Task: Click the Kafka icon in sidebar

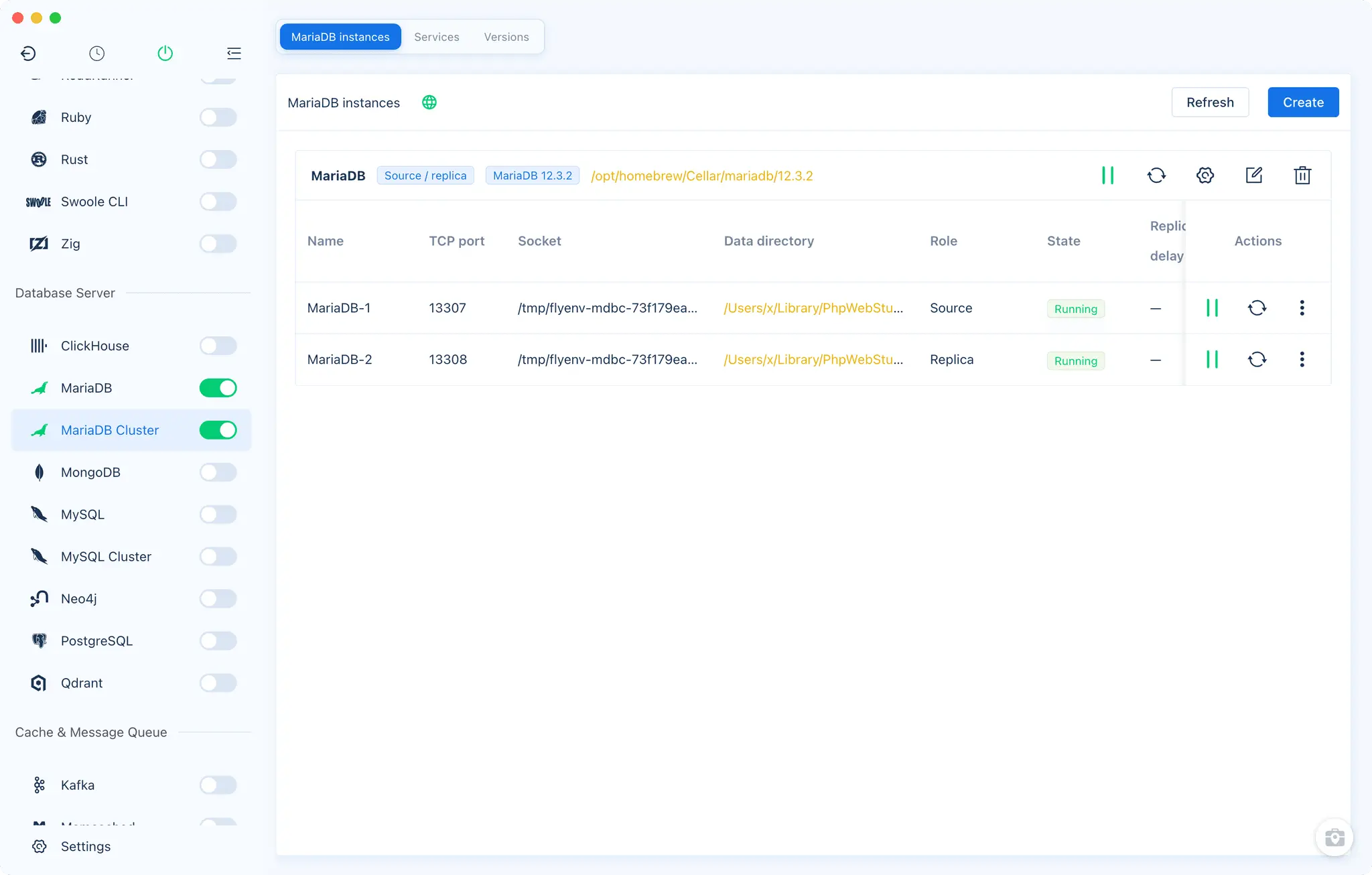Action: [39, 785]
